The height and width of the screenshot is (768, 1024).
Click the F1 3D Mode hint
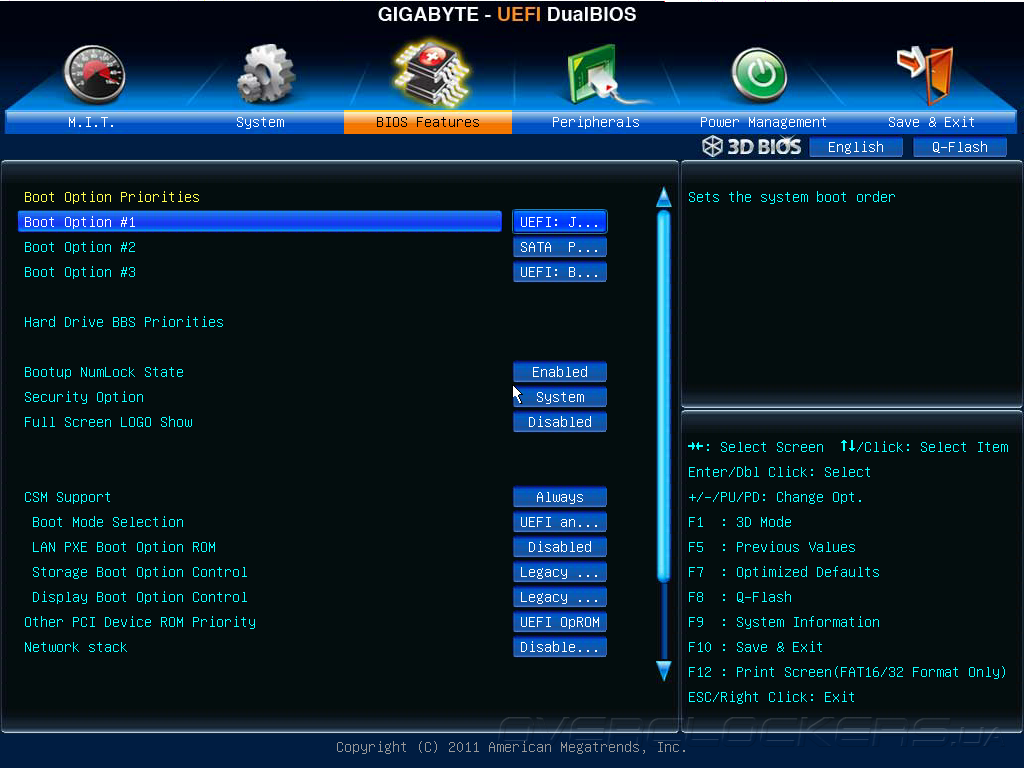point(739,522)
